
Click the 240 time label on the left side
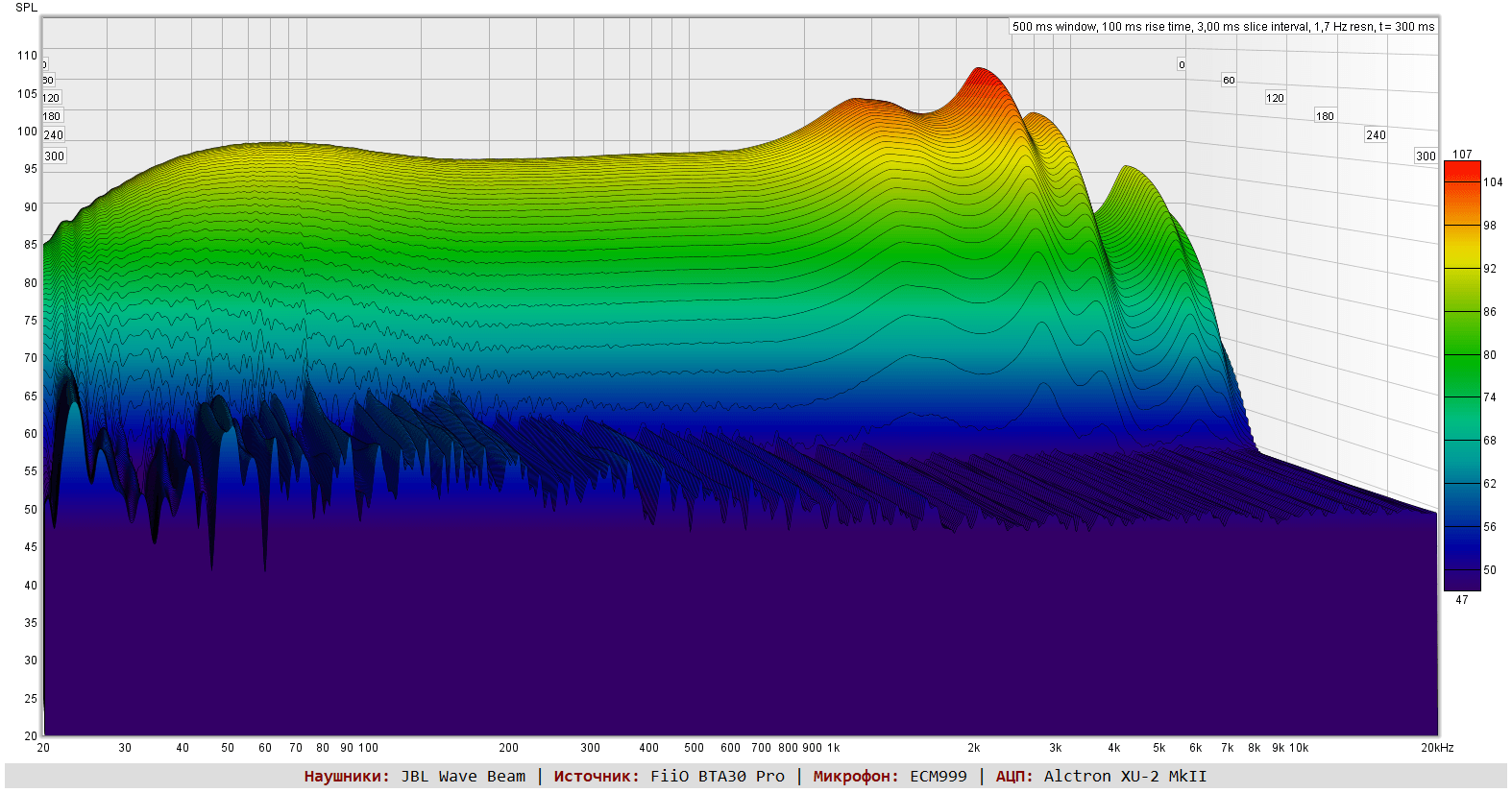click(x=54, y=135)
